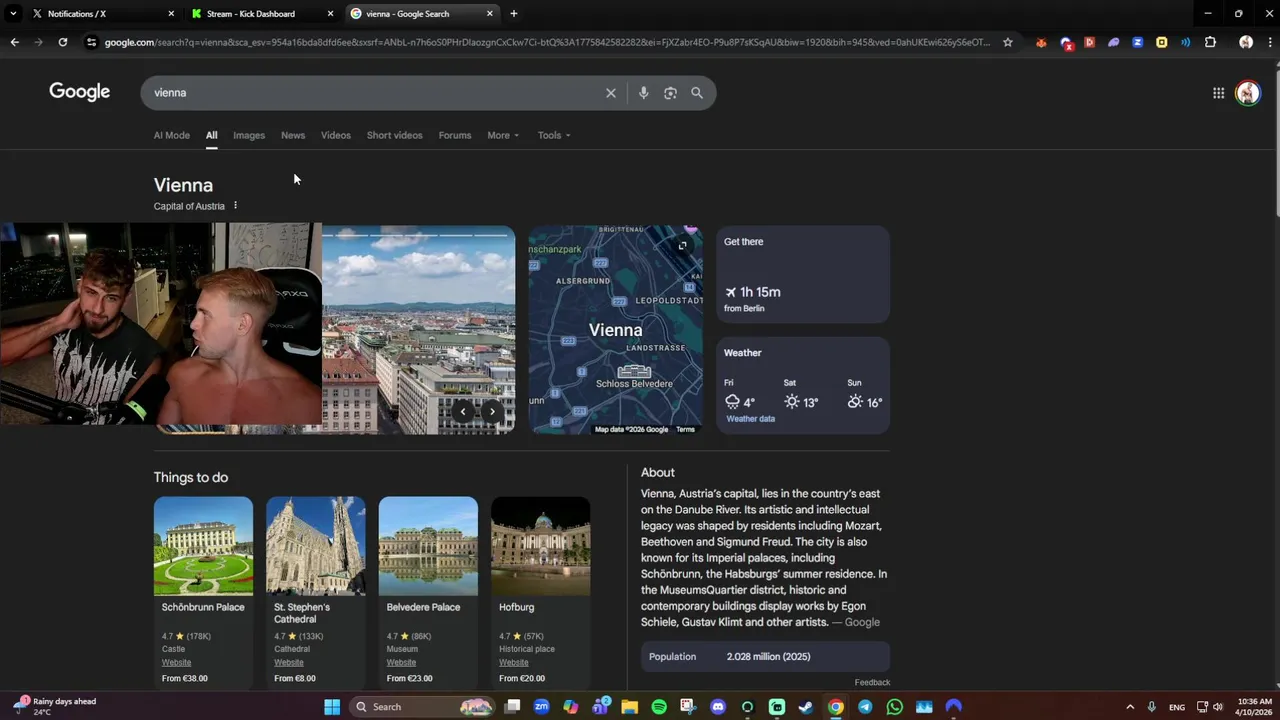Expand the Vienna map to full view

[x=683, y=245]
